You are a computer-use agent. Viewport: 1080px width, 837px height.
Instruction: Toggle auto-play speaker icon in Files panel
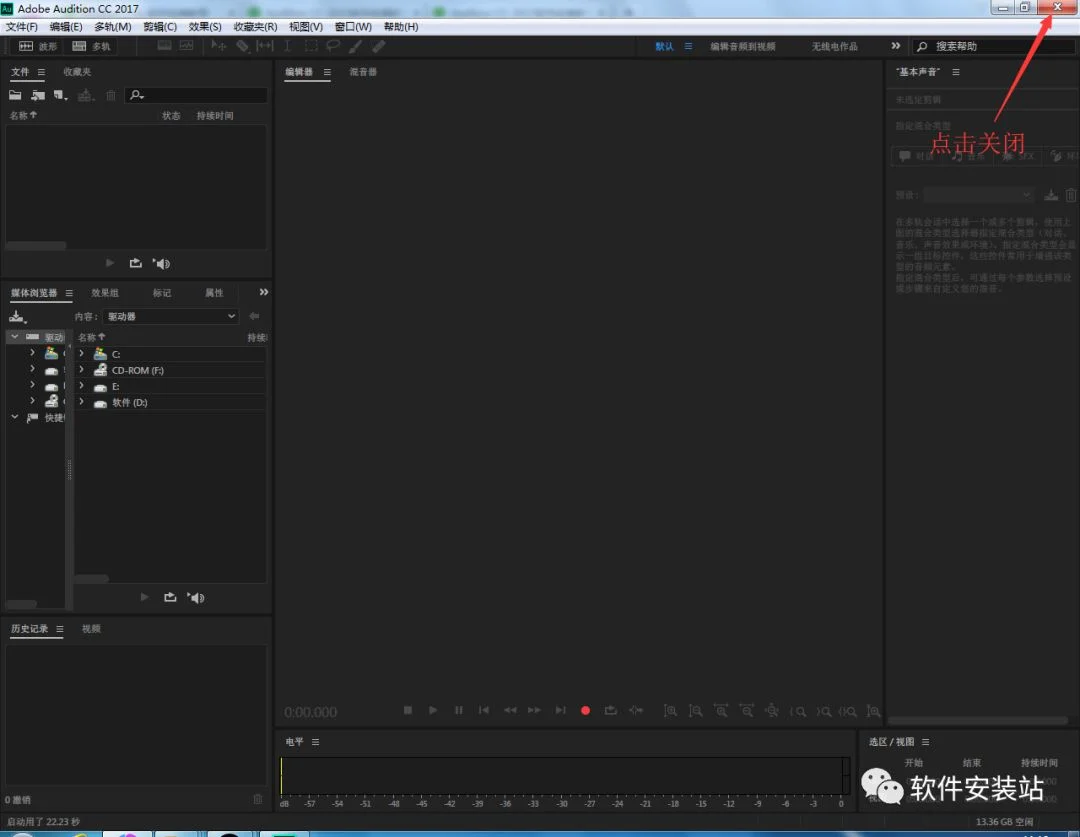(161, 263)
